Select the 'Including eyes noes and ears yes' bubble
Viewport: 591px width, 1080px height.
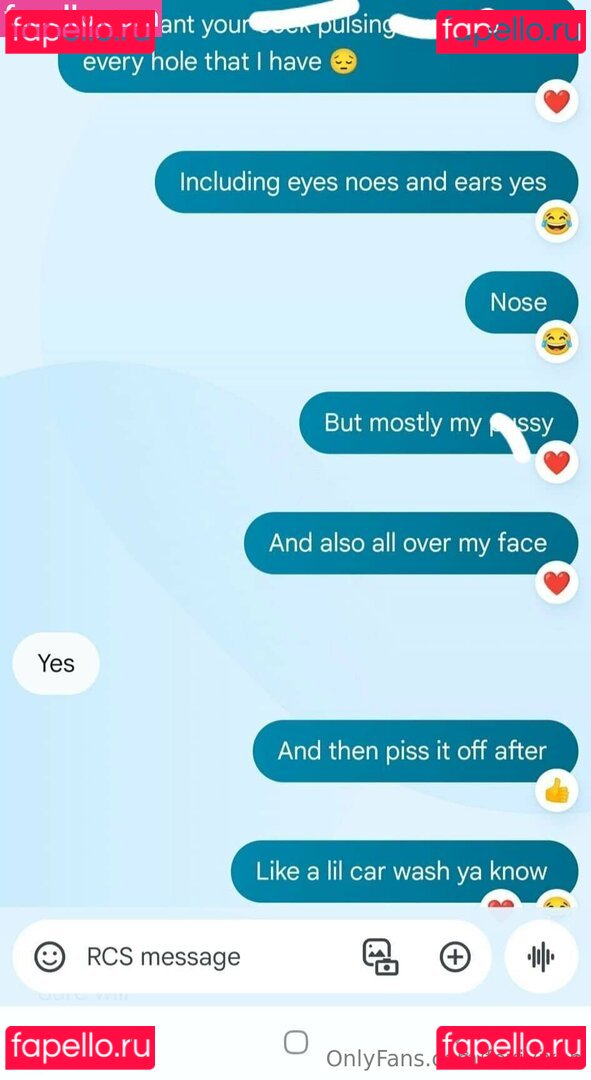tap(366, 182)
